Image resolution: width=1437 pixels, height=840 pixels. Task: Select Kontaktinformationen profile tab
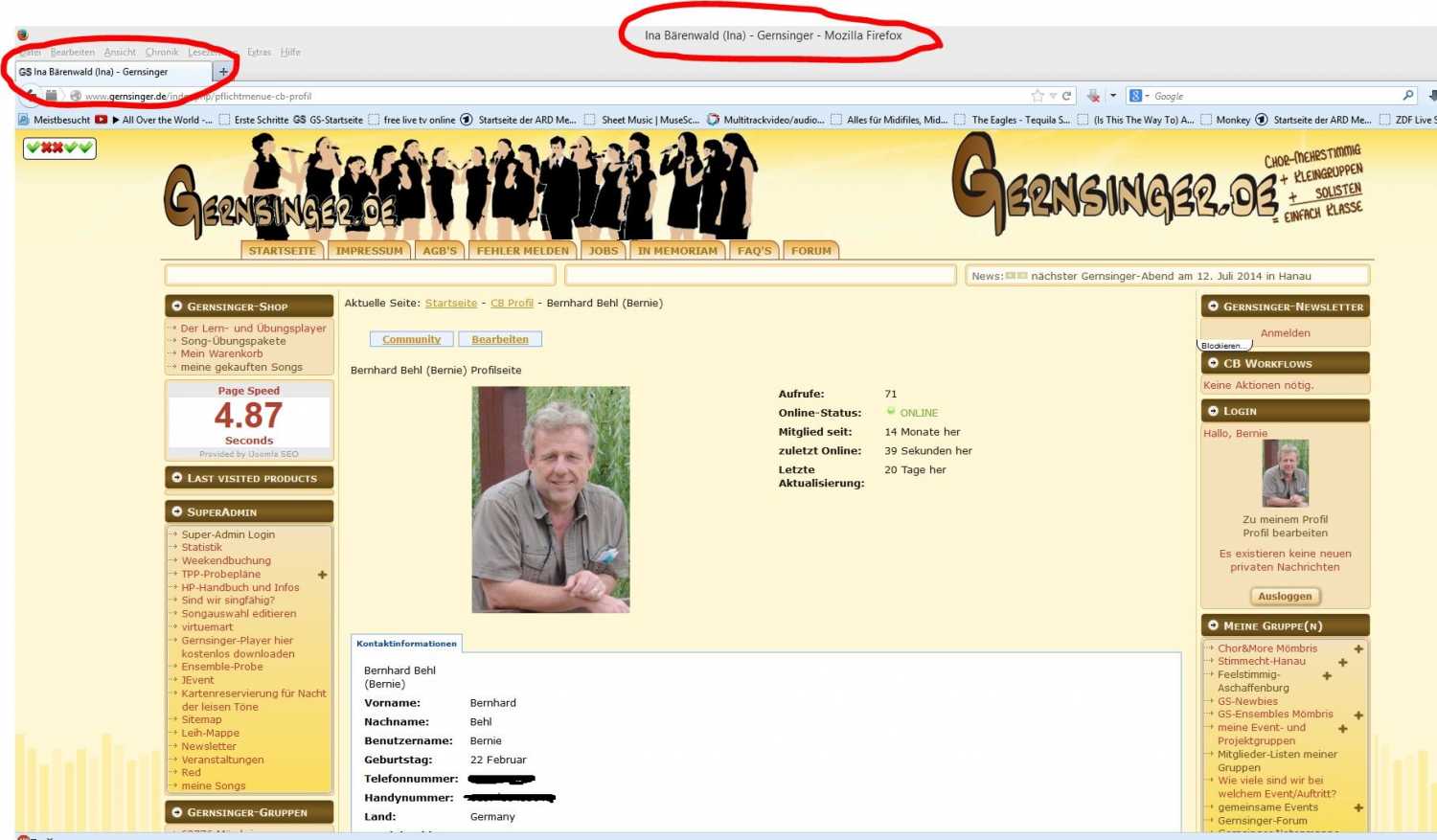point(407,644)
